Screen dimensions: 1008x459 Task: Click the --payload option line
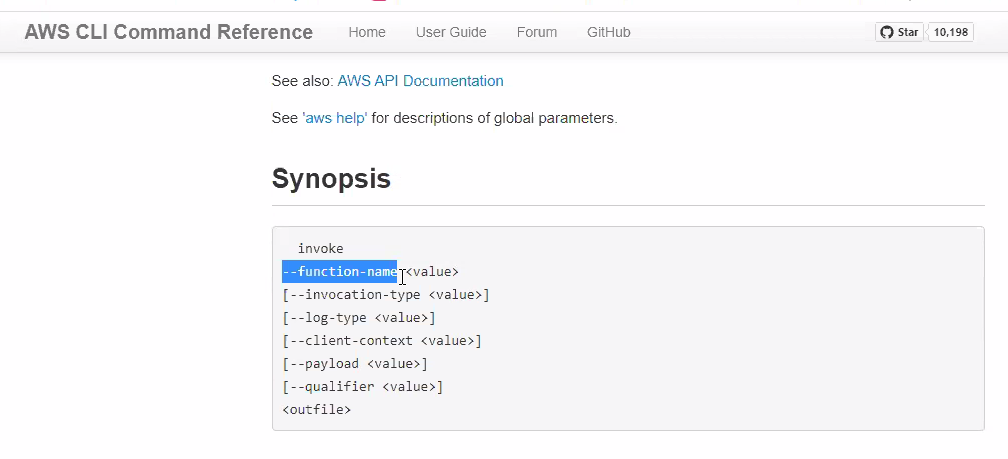tap(355, 364)
